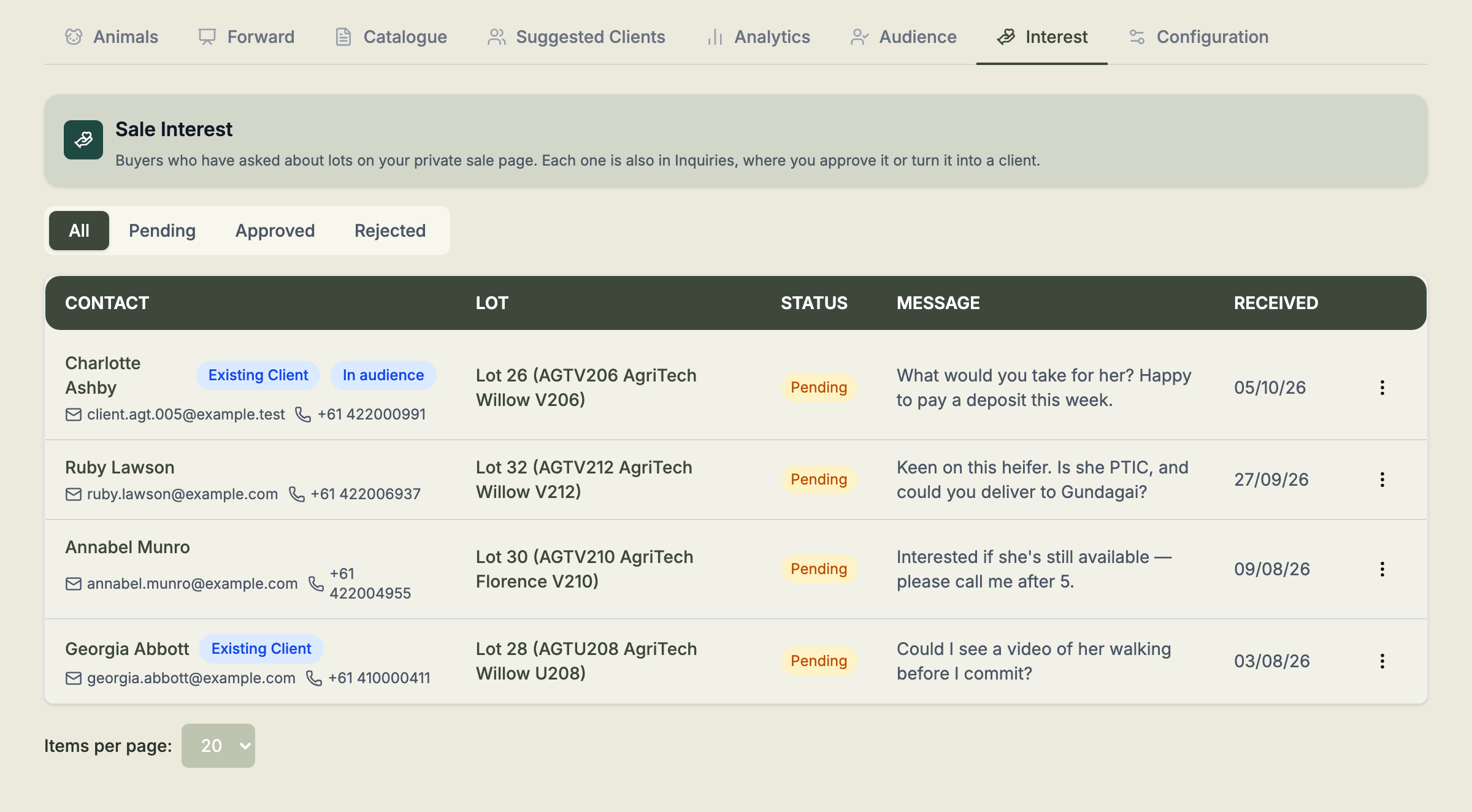
Task: Click the CONTACT column header
Action: click(x=107, y=303)
